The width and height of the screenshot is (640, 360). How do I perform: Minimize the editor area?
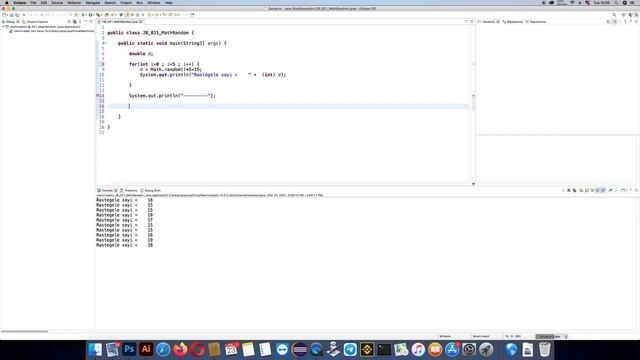coord(466,21)
